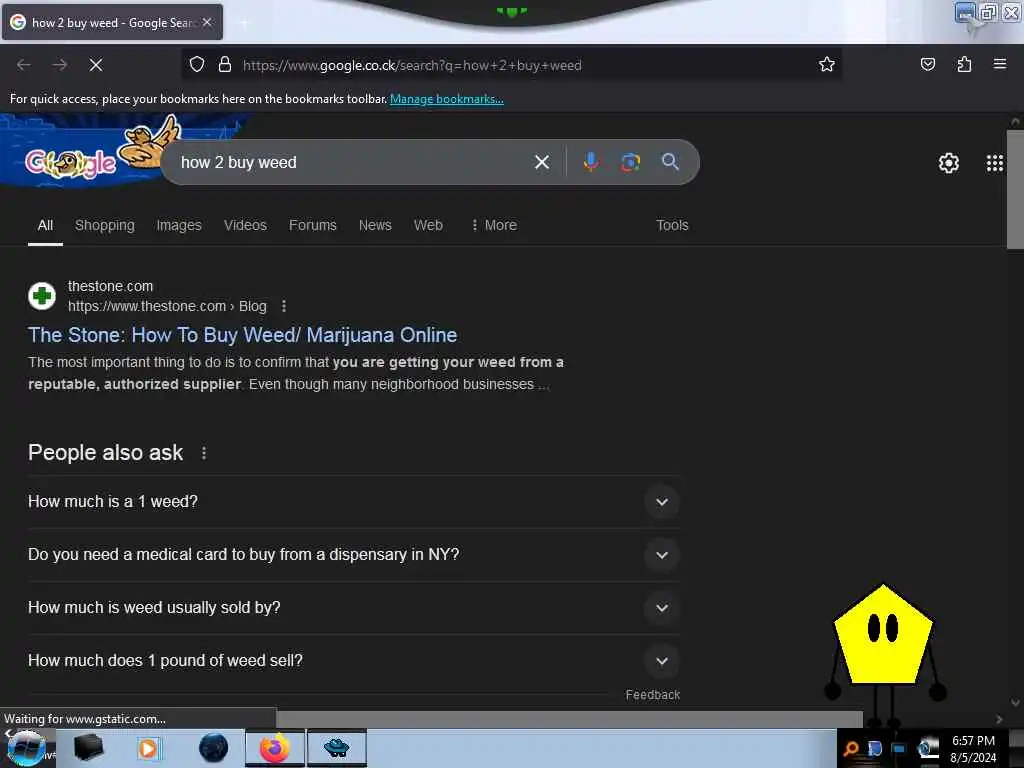This screenshot has width=1024, height=768.
Task: Click the thestone.com favicon green cross
Action: click(42, 296)
